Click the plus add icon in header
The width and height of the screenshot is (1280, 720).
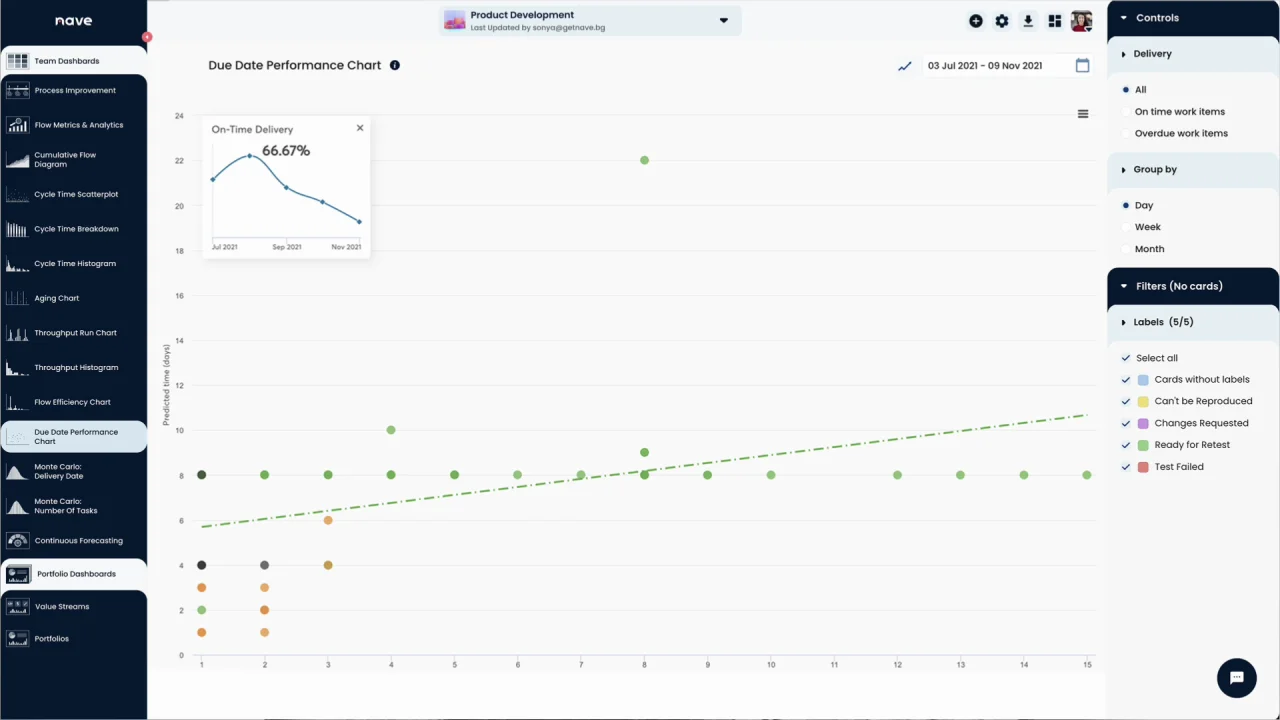point(976,21)
